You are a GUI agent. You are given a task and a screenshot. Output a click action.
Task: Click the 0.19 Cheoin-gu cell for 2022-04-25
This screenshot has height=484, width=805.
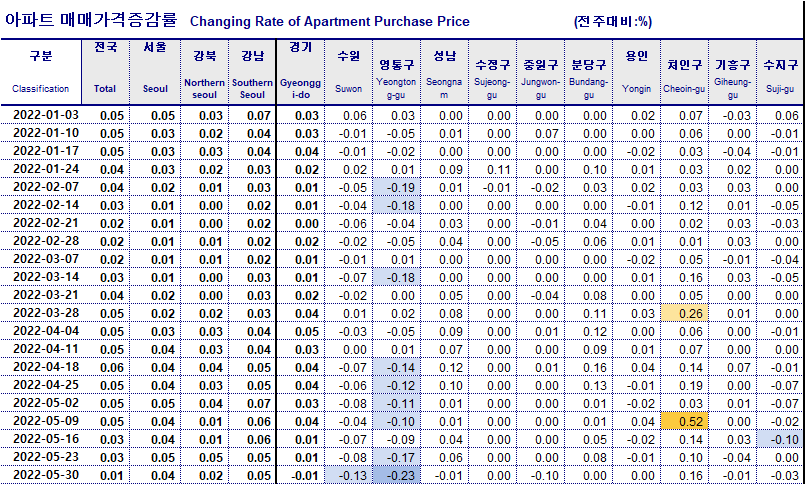coord(684,385)
